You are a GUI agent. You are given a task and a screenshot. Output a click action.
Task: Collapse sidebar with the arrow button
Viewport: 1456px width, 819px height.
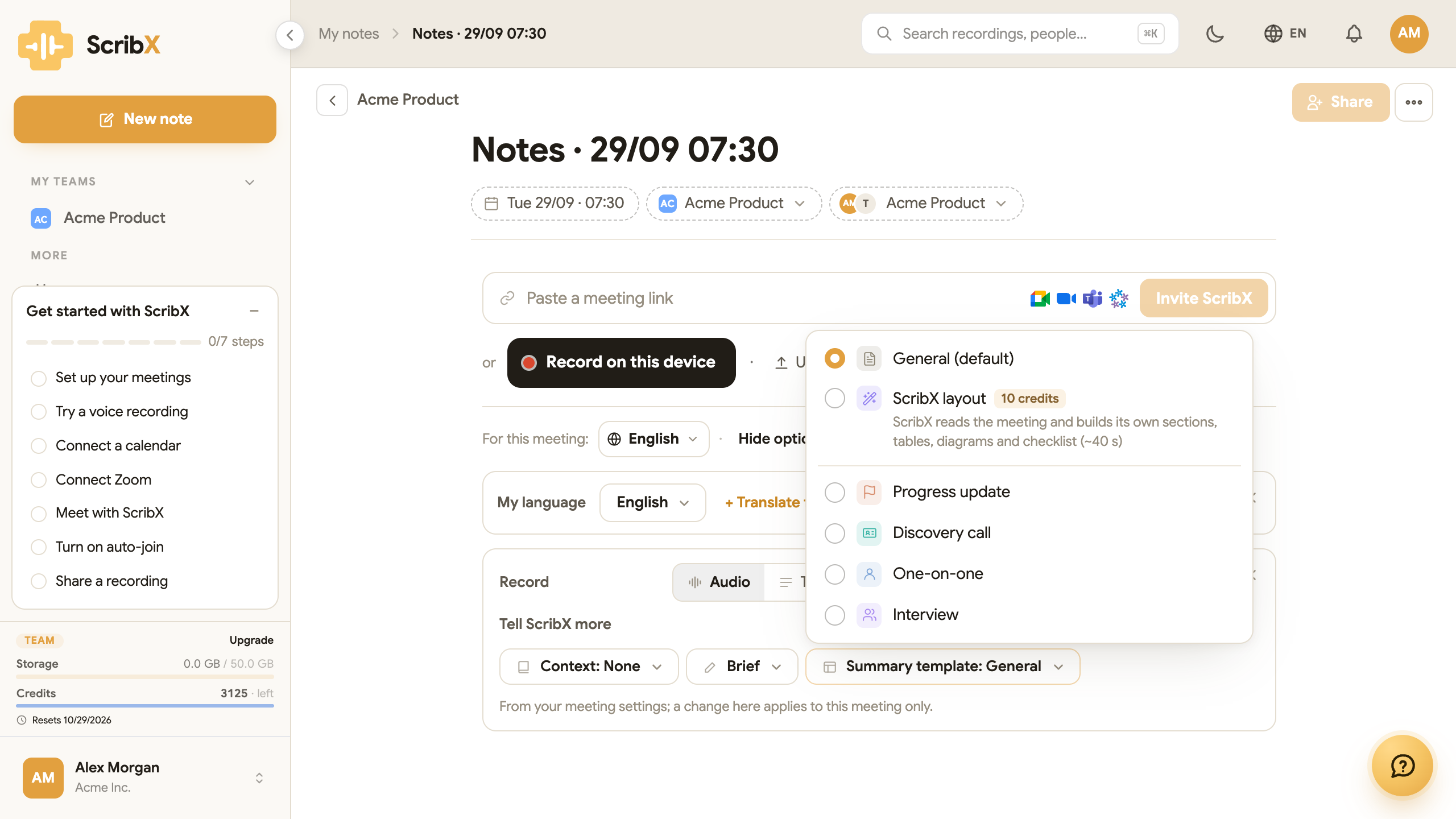pyautogui.click(x=290, y=35)
